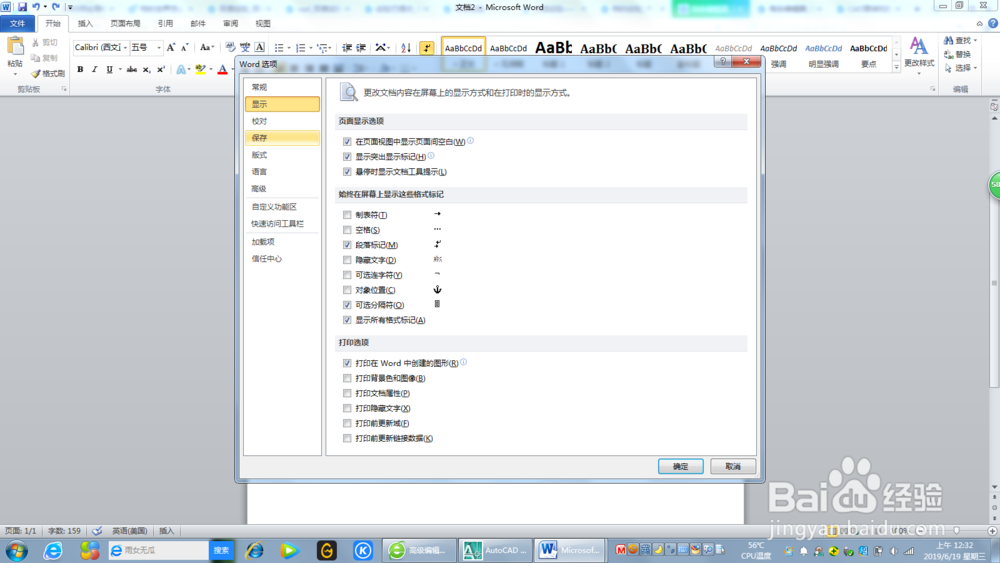Click the Bullets list icon
Image resolution: width=1000 pixels, height=563 pixels.
(279, 48)
